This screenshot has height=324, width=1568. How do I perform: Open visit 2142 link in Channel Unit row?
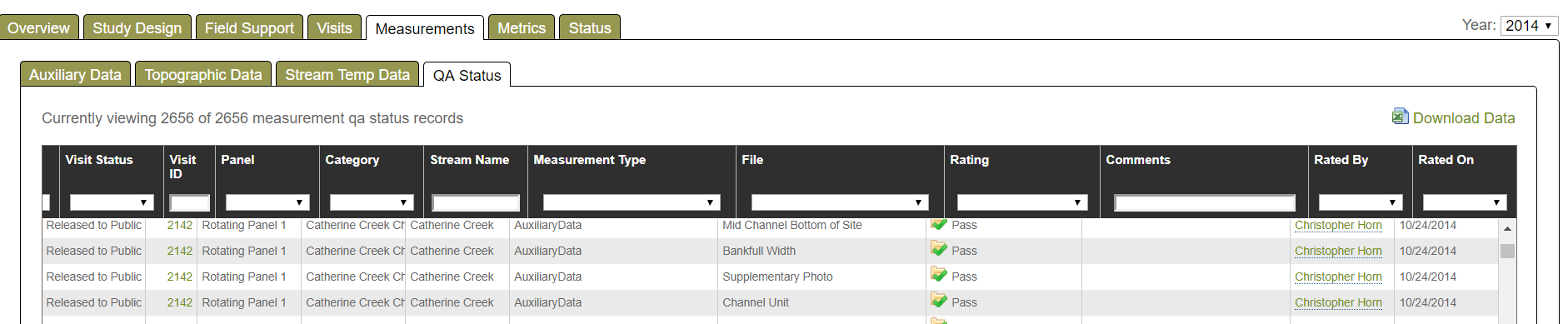(179, 302)
